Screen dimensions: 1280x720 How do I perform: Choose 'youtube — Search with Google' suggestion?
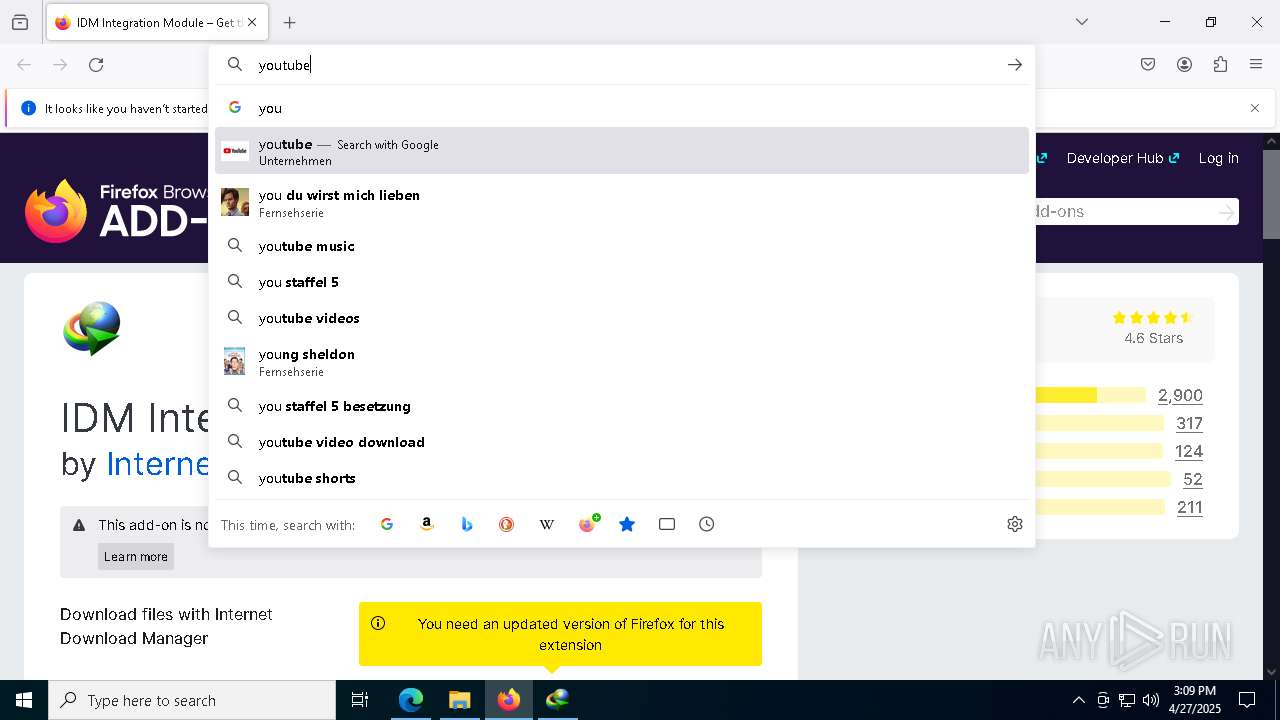pyautogui.click(x=622, y=151)
